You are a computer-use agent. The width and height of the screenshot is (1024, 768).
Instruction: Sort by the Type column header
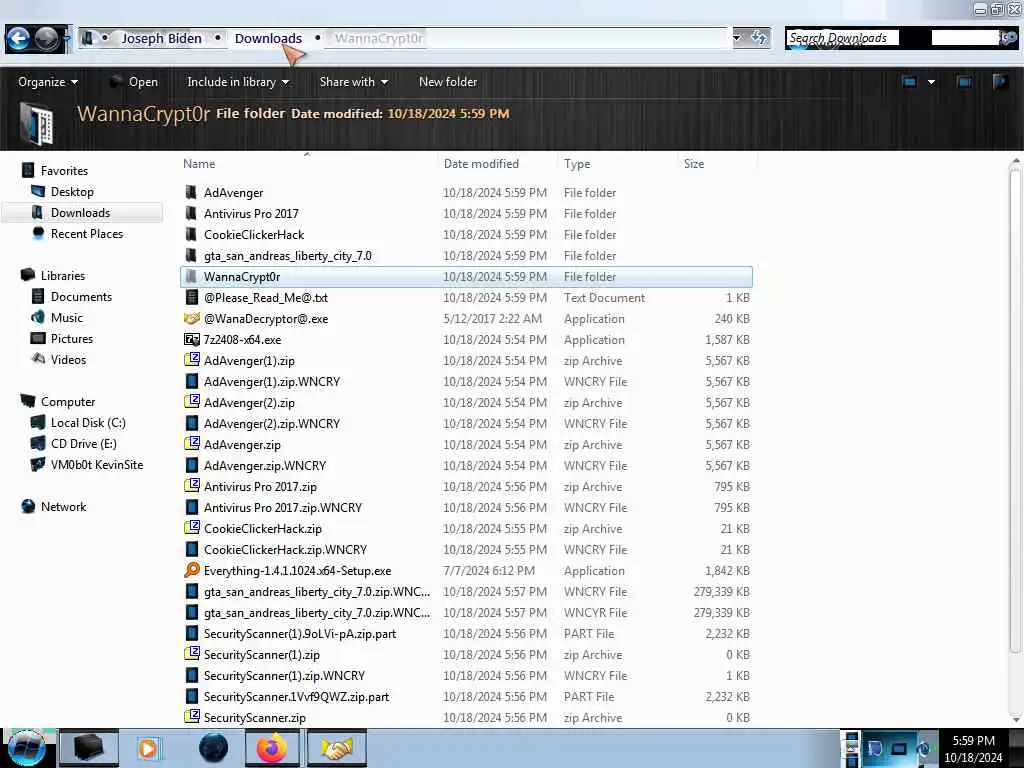point(577,164)
